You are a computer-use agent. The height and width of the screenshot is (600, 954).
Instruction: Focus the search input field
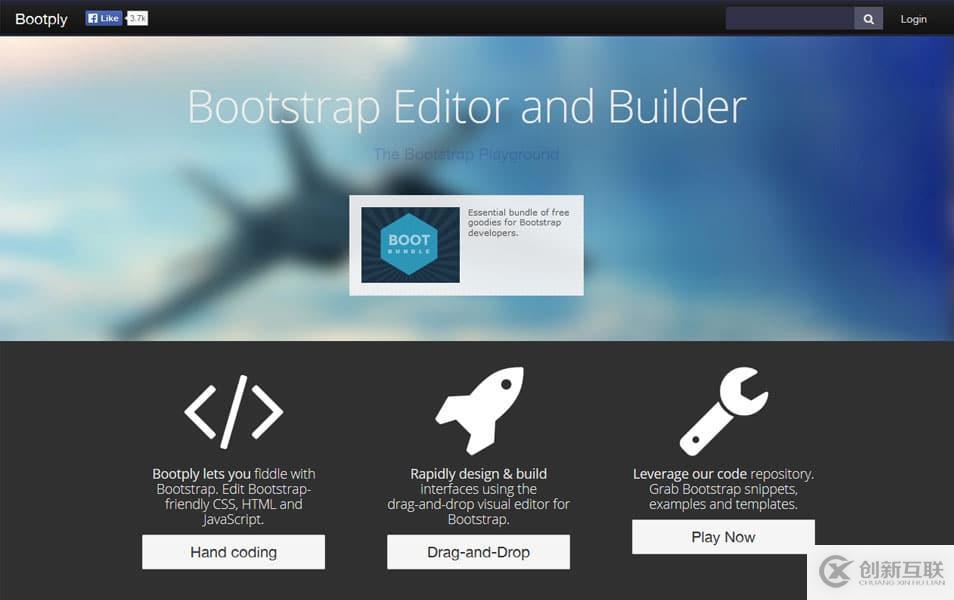[x=790, y=18]
